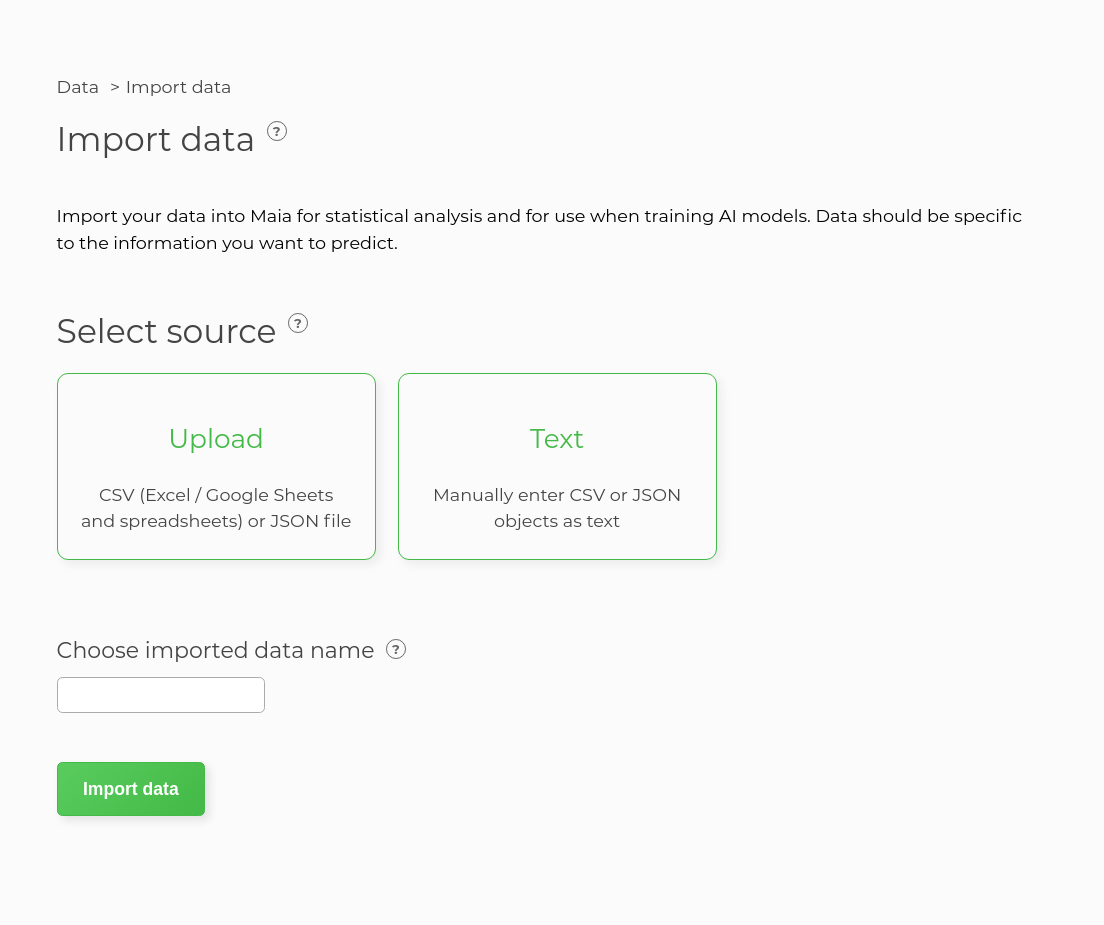Click the breadcrumb separator arrow
This screenshot has width=1104, height=925.
(x=114, y=87)
